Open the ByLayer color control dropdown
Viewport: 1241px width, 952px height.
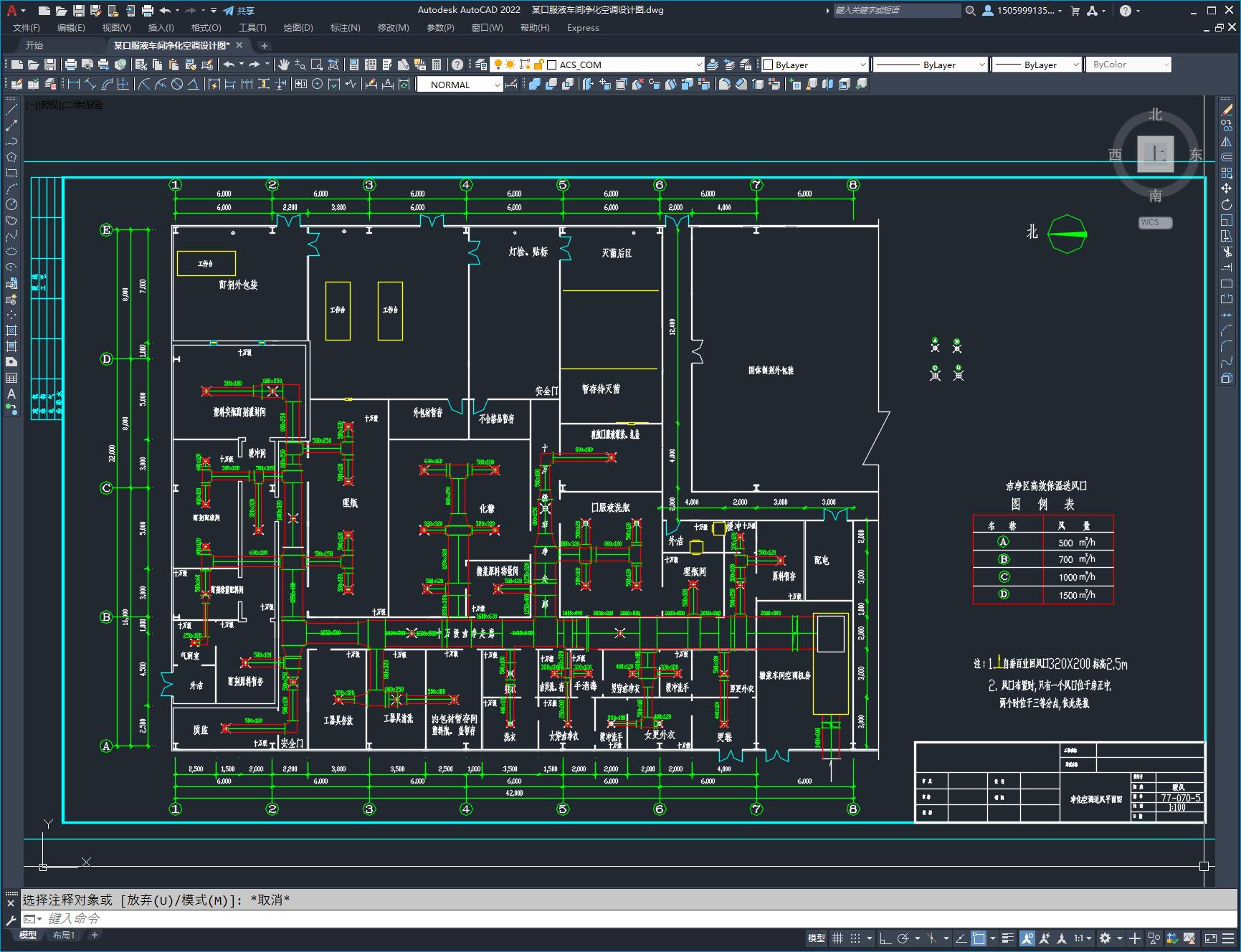tap(814, 65)
